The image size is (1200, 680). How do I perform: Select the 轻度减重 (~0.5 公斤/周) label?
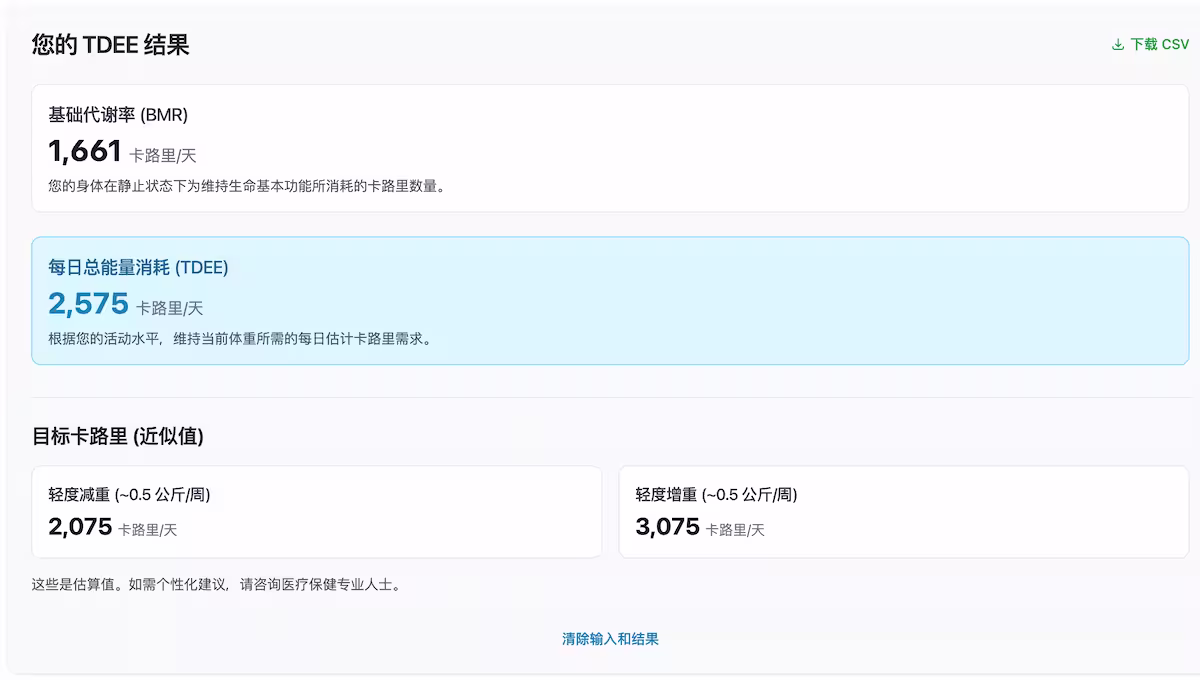coord(129,494)
